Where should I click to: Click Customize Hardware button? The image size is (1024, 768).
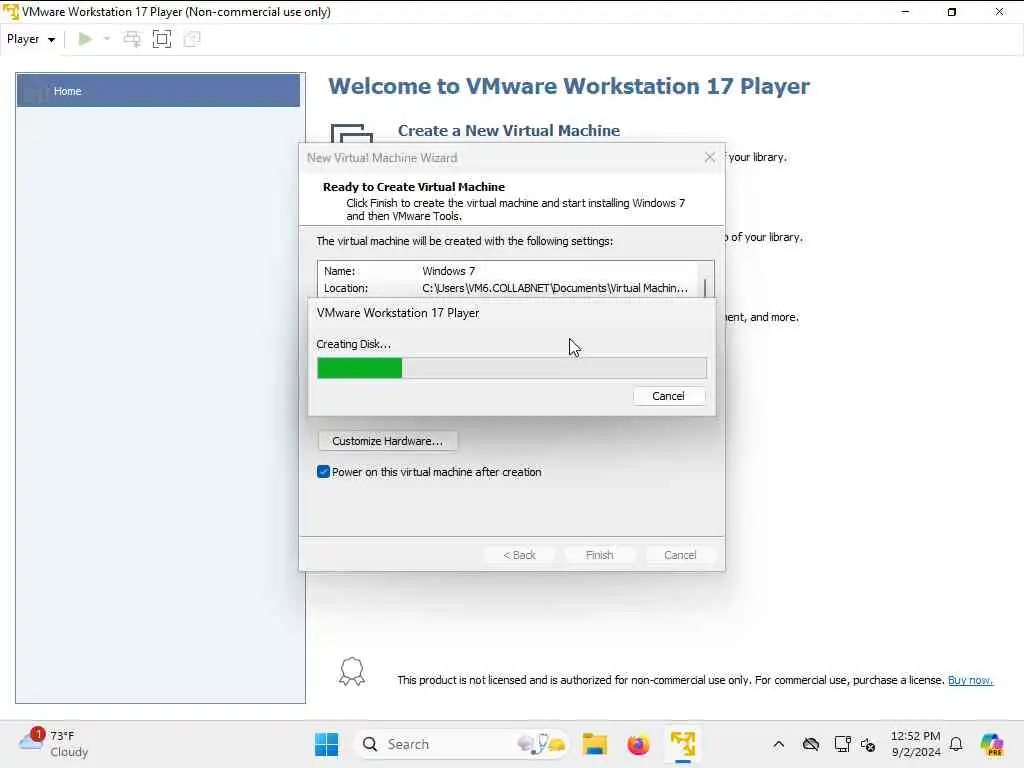point(387,441)
